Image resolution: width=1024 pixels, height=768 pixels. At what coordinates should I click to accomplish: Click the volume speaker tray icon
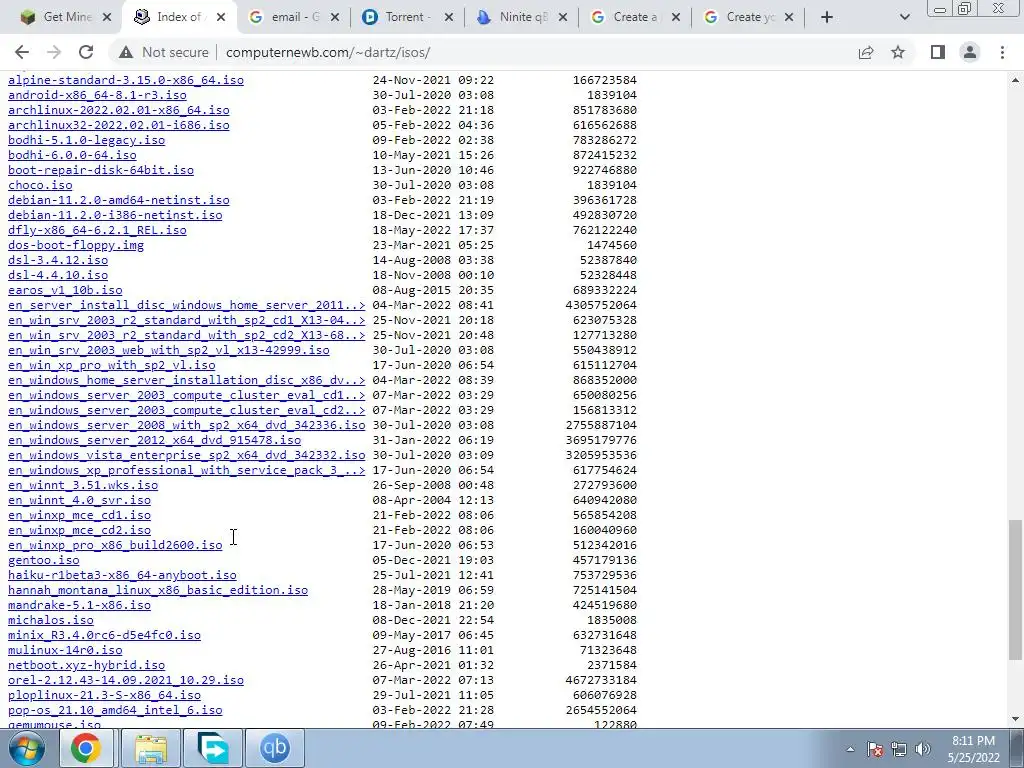point(923,749)
